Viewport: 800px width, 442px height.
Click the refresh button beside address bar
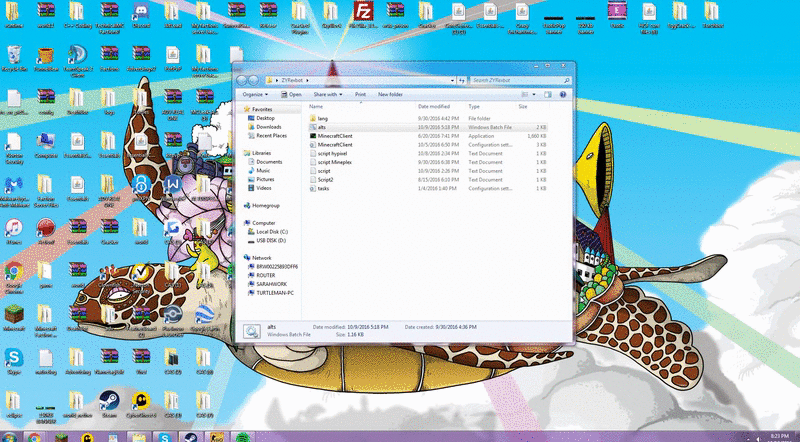coord(462,80)
